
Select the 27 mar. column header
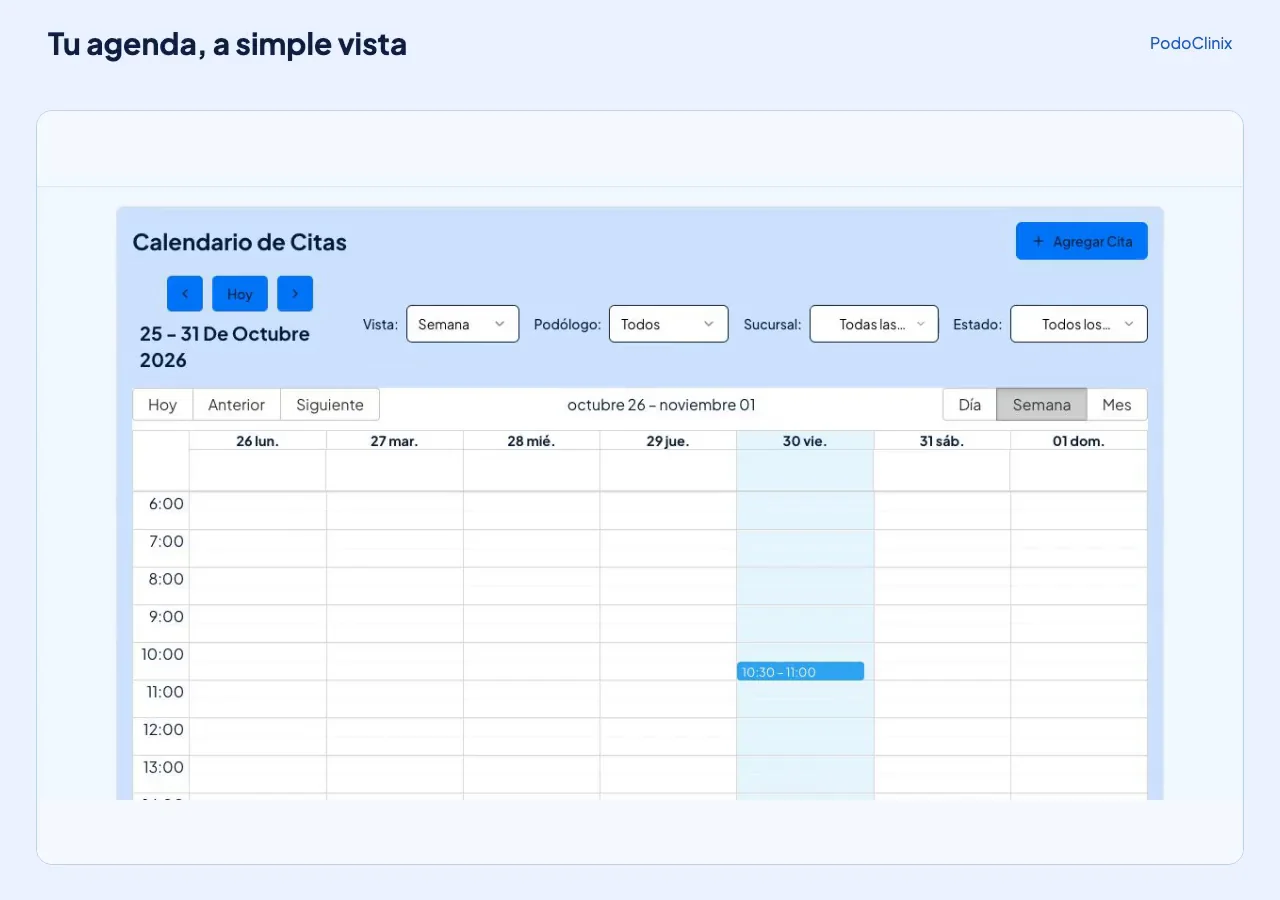(x=395, y=441)
